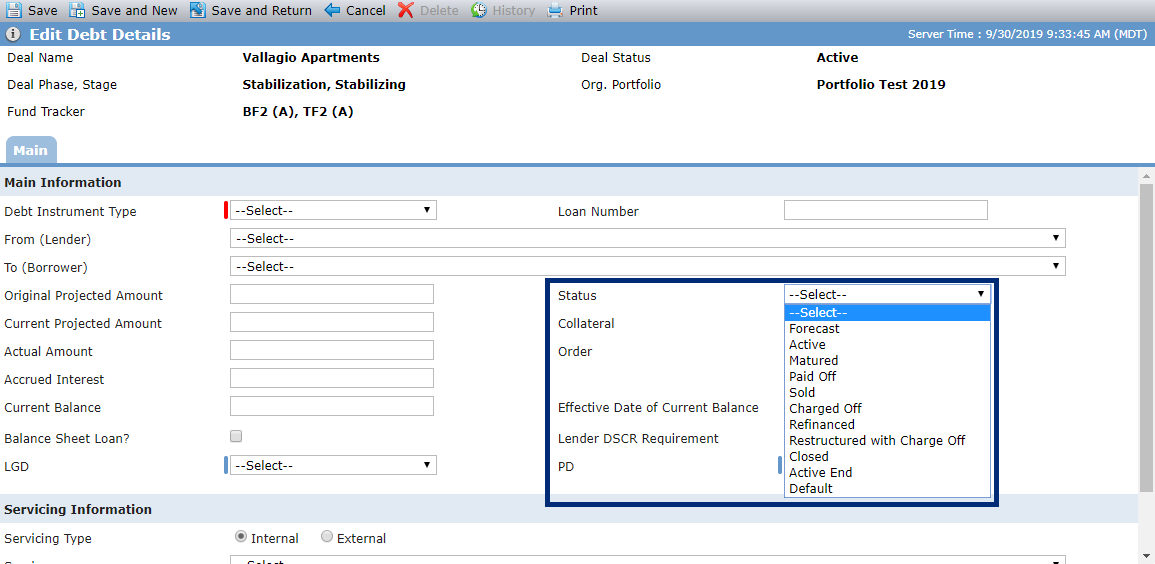Screen dimensions: 1155x564
Task: Open the Debt Instrument Type dropdown
Action: coord(333,210)
